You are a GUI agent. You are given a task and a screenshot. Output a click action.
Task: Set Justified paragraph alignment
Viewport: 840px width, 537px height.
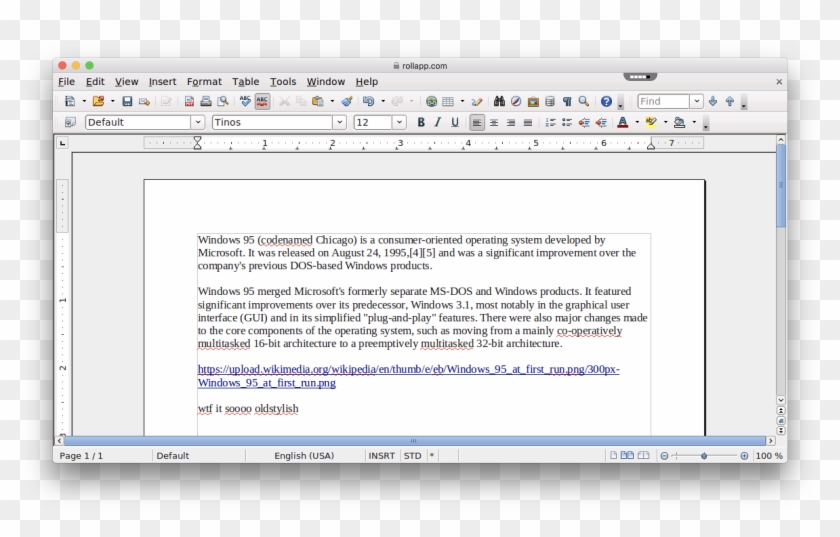coord(528,123)
